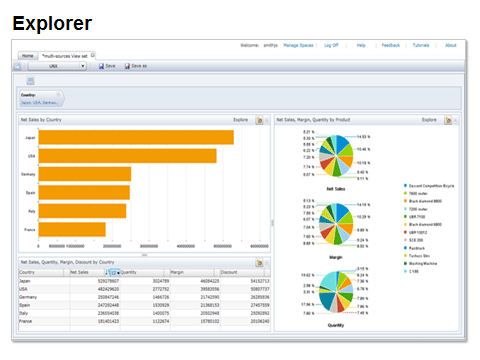Click the Germany bar in chart
The height and width of the screenshot is (360, 480).
click(85, 174)
